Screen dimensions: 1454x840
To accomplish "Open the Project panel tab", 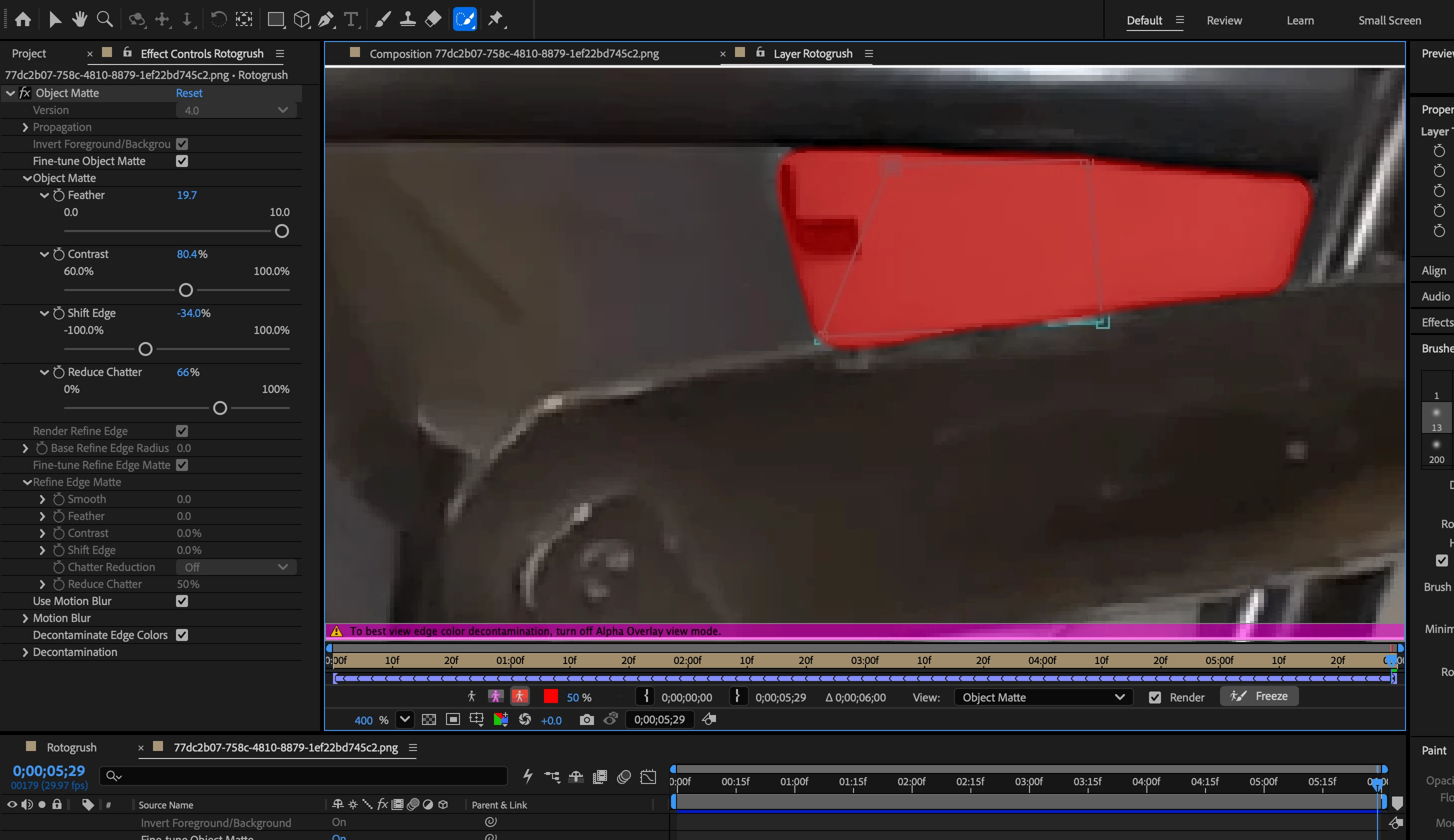I will [x=29, y=53].
